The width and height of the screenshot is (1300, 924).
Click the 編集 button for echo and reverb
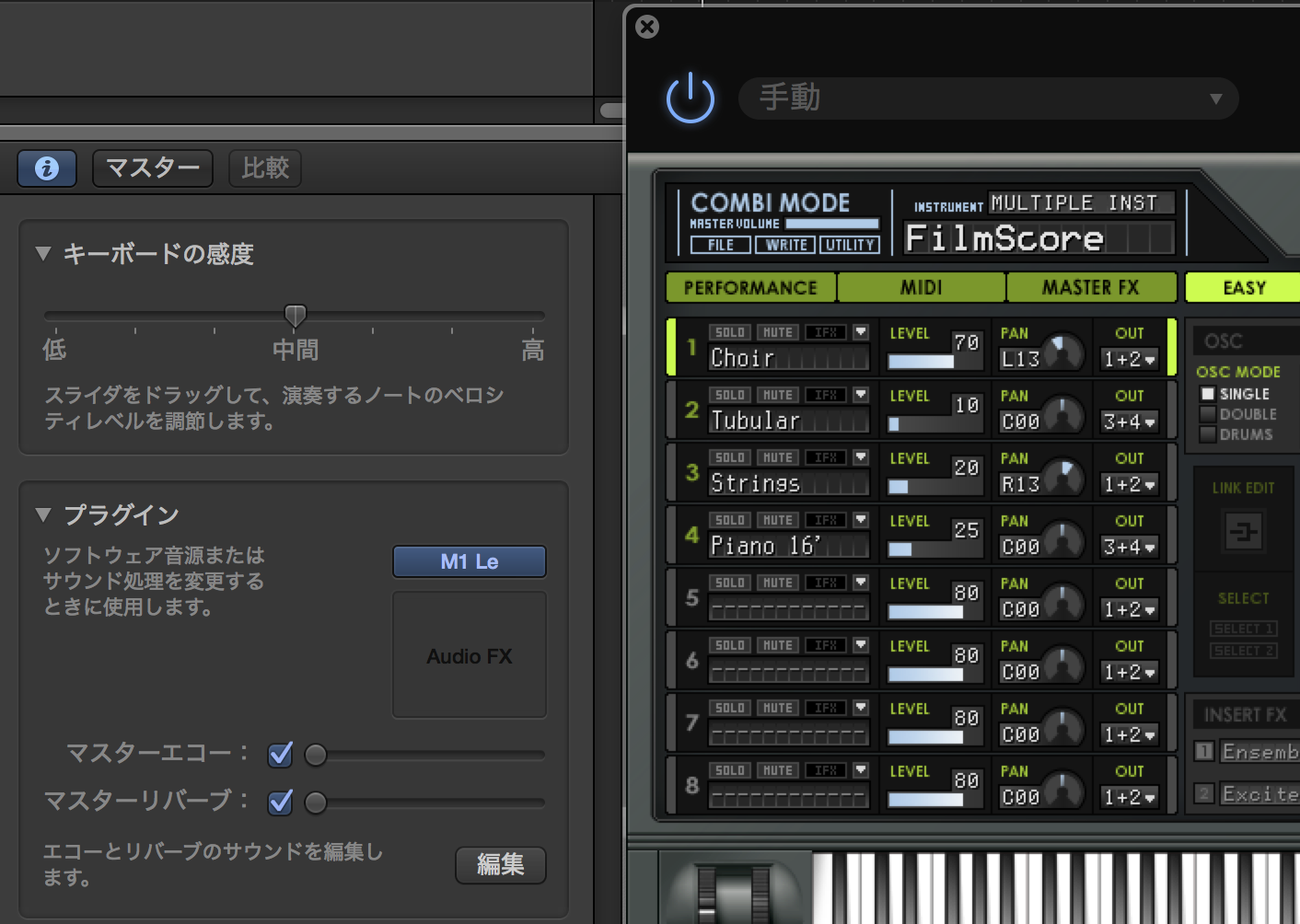pos(500,865)
